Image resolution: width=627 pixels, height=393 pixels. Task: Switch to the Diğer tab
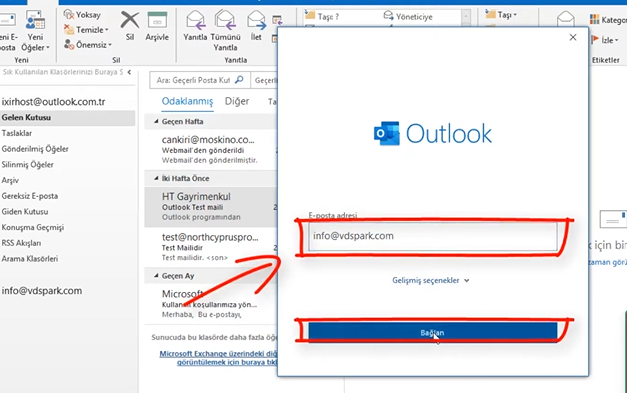pyautogui.click(x=237, y=101)
